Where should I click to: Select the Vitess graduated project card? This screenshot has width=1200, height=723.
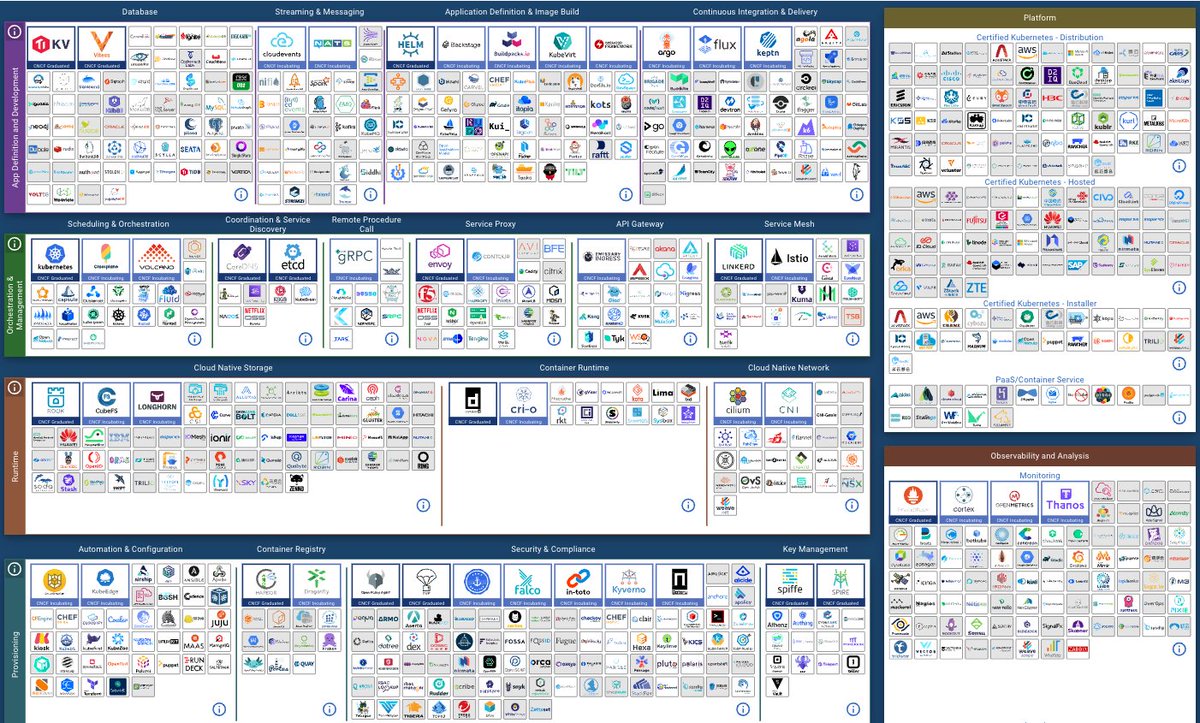pyautogui.click(x=102, y=47)
